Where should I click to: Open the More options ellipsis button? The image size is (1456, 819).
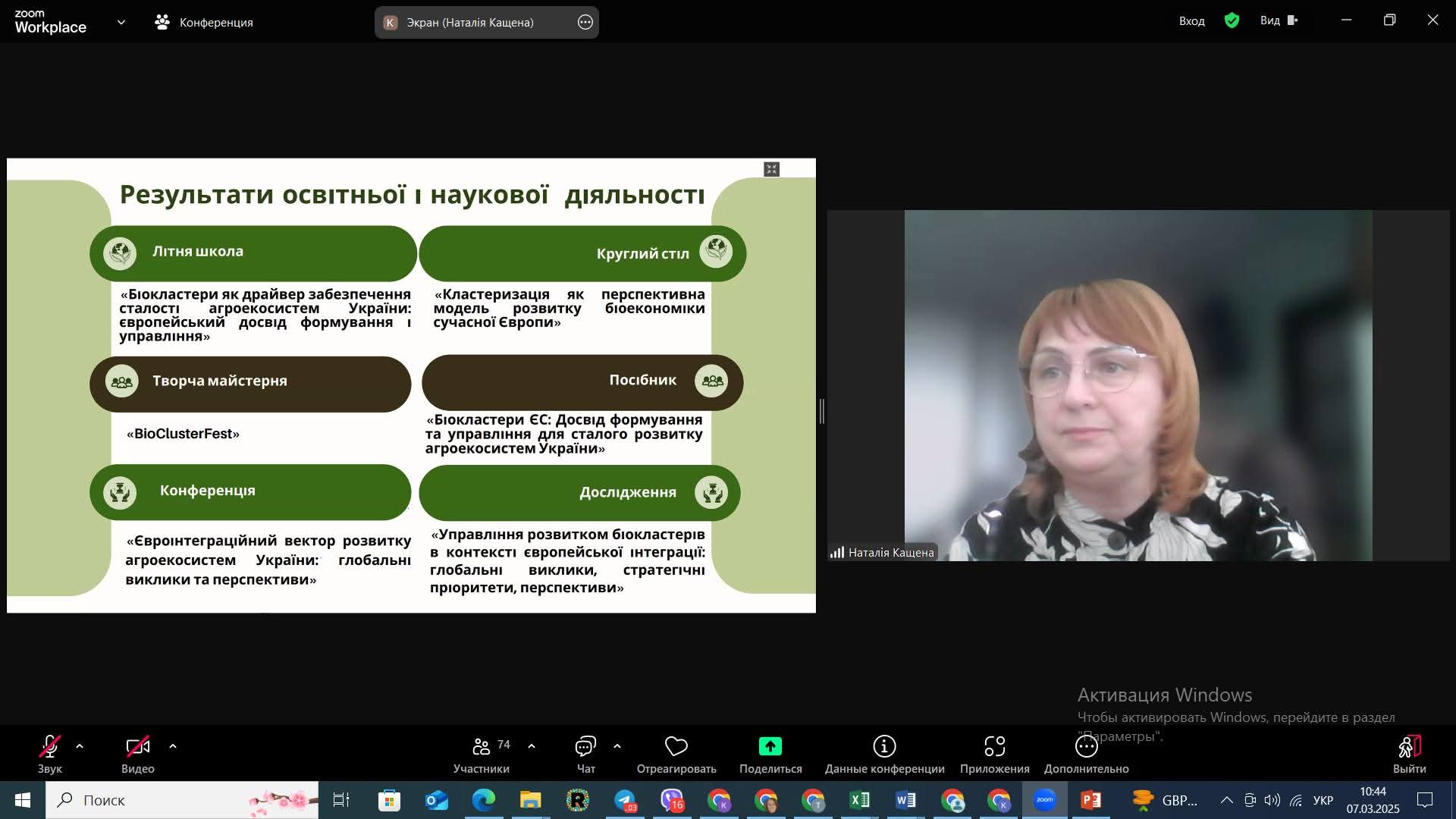(x=1086, y=747)
